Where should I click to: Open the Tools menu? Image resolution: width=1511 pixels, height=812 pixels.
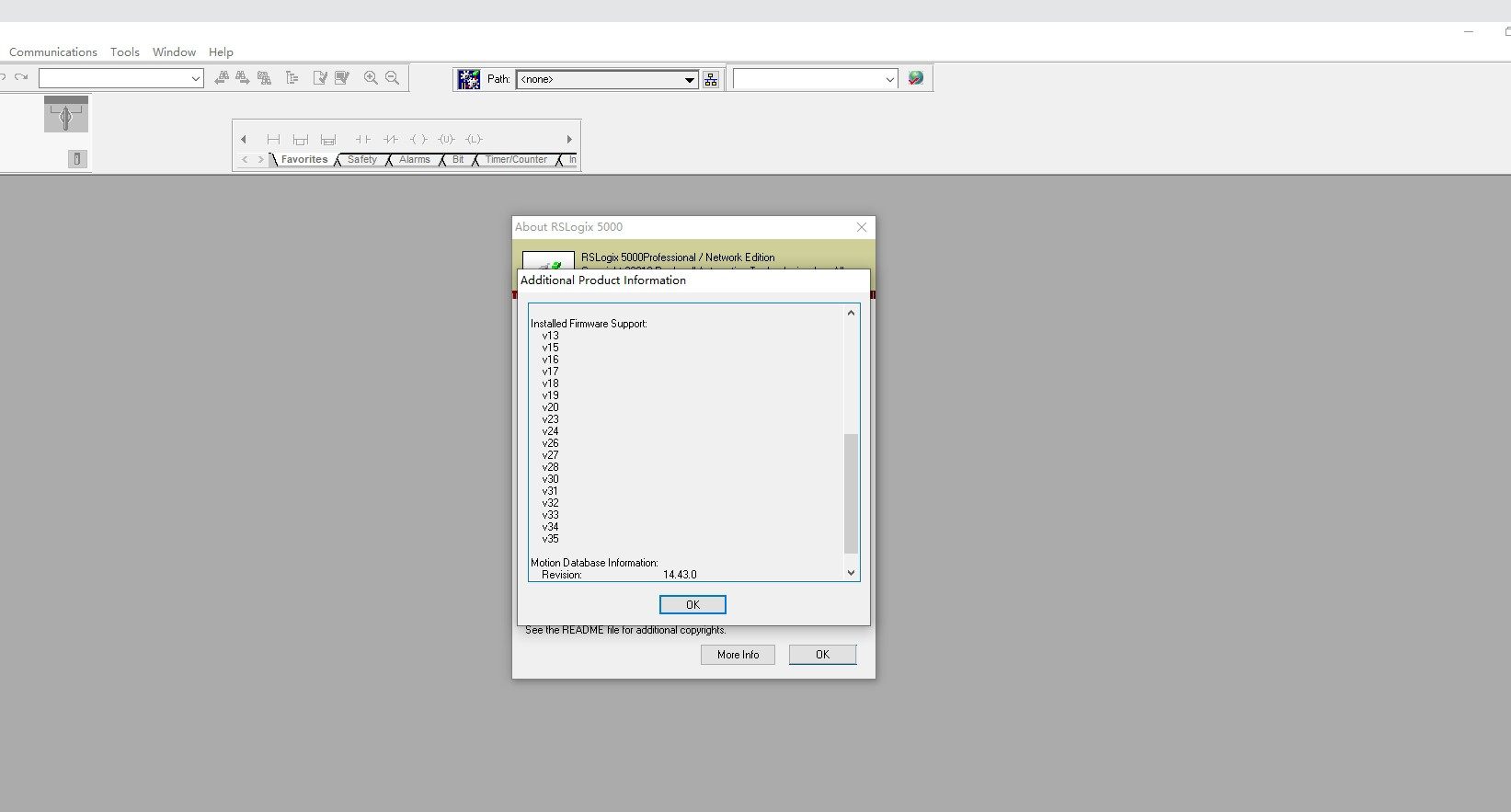(x=125, y=52)
